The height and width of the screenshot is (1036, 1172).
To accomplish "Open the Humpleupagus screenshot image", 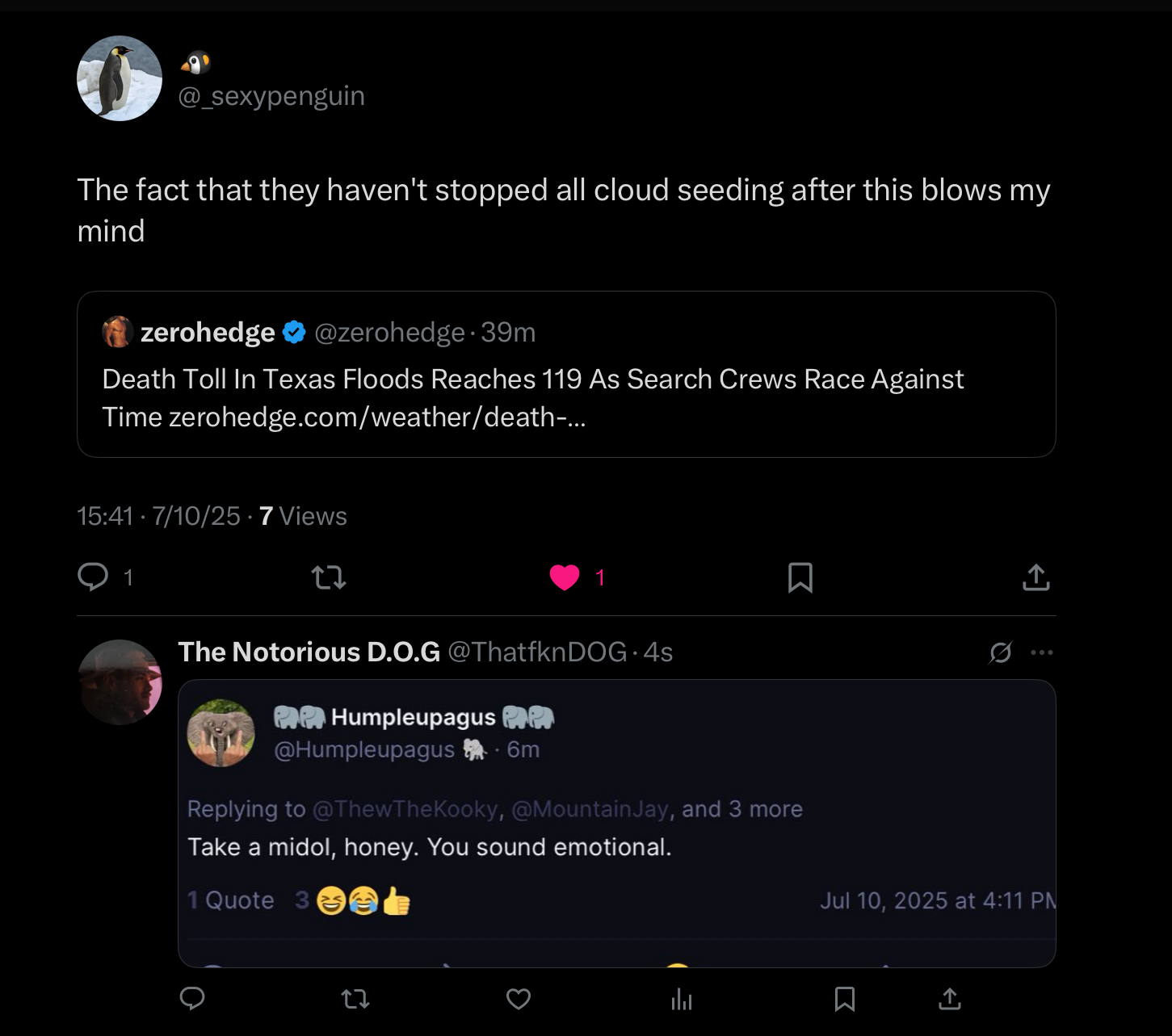I will tap(616, 824).
